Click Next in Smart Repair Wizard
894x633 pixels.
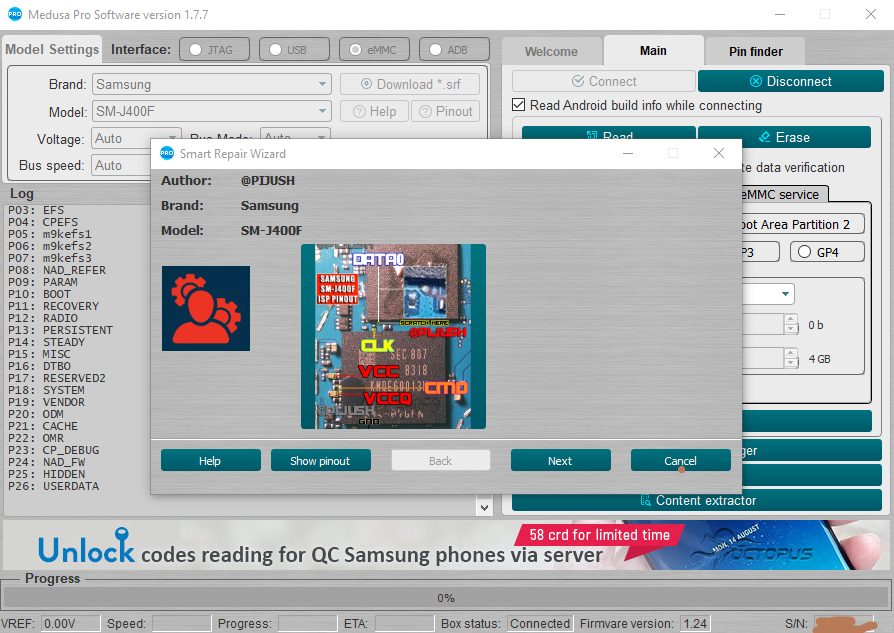pyautogui.click(x=560, y=461)
